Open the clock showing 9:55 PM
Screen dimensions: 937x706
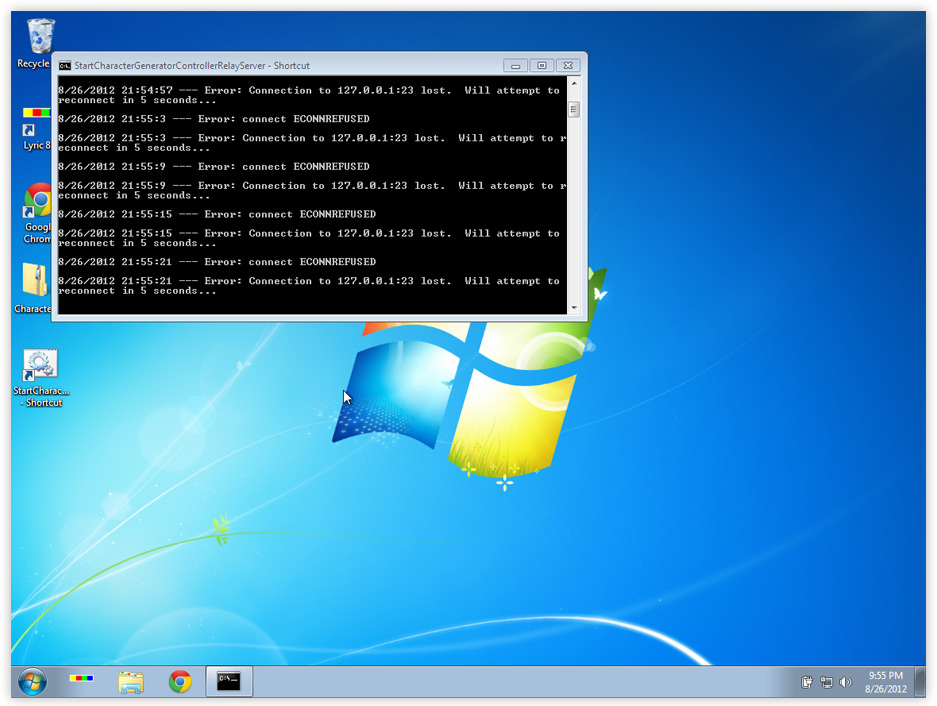coord(886,682)
